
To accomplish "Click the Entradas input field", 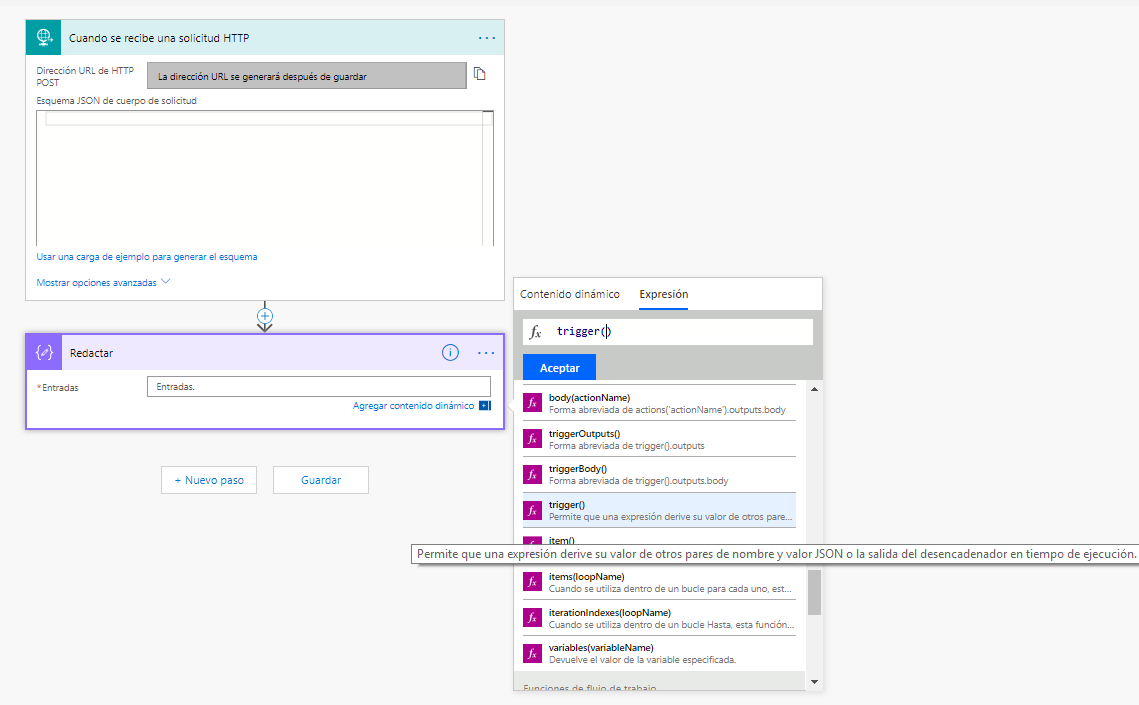I will [318, 387].
